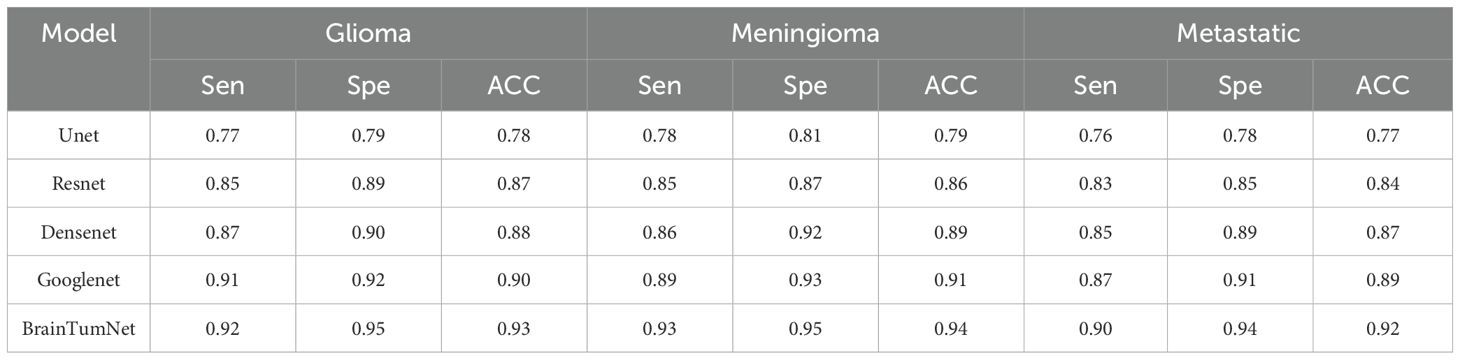Viewport: 1460px width, 360px height.
Task: Click Unet Meningioma Spe value 0.81
Action: tap(806, 135)
